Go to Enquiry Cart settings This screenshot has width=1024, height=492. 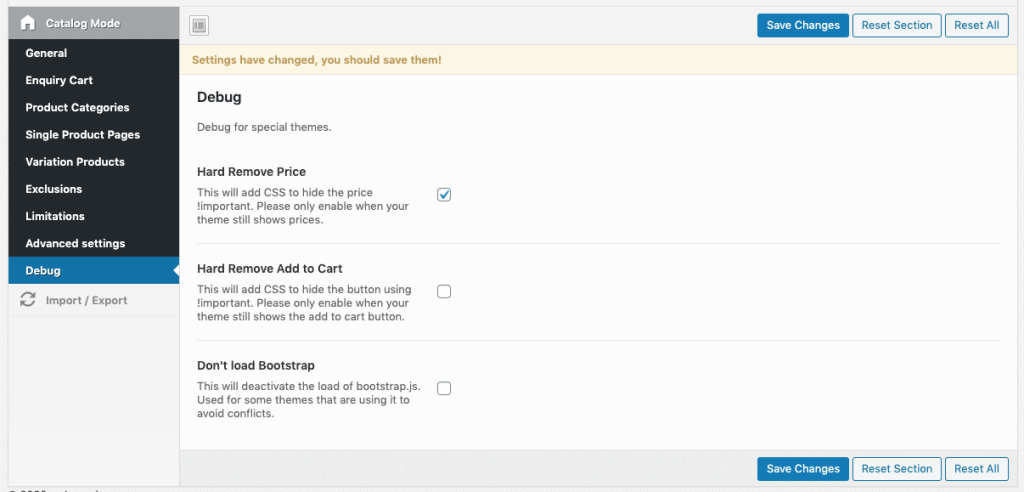coord(59,80)
